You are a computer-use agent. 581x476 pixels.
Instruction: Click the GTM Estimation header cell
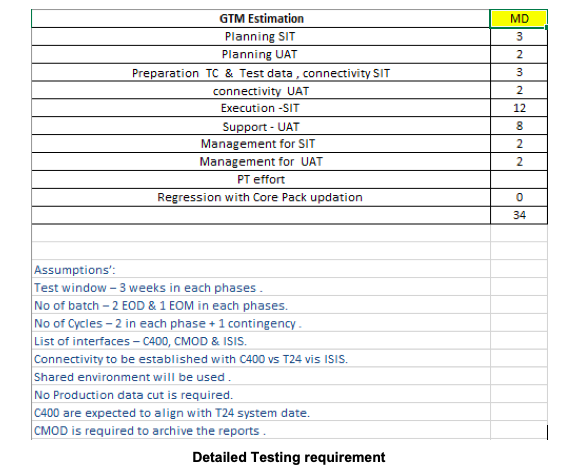(261, 19)
